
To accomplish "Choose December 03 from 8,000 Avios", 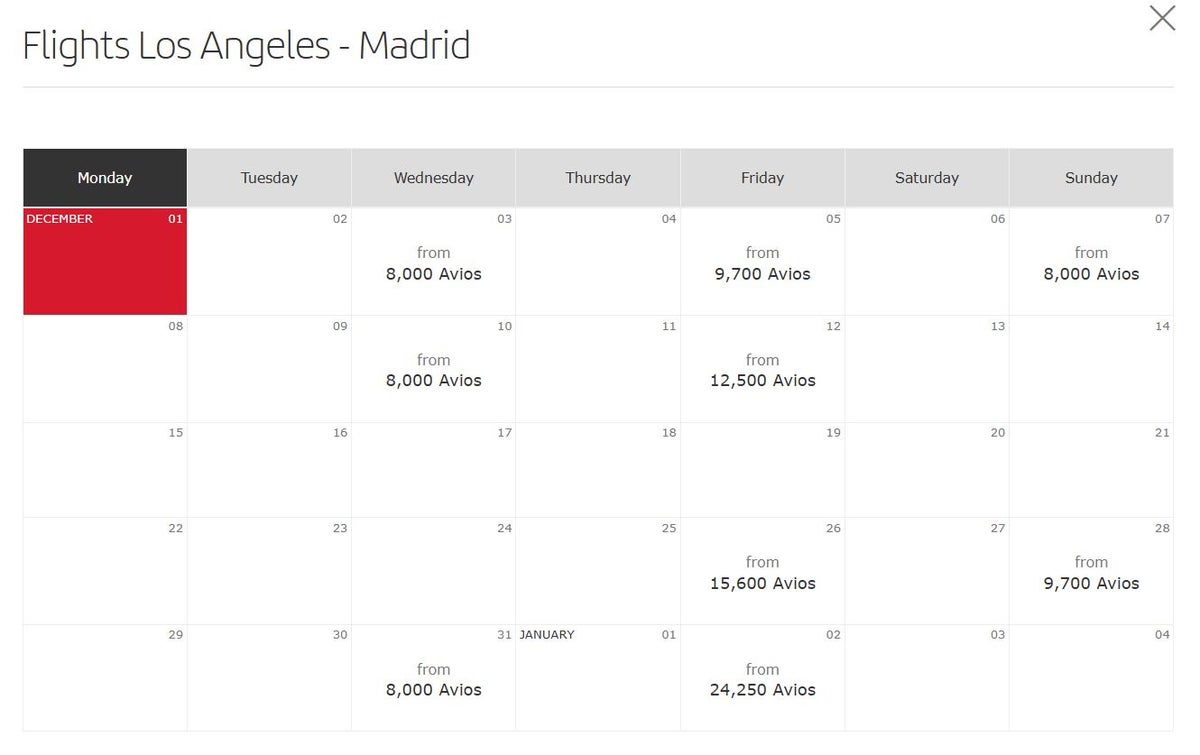I will (433, 264).
